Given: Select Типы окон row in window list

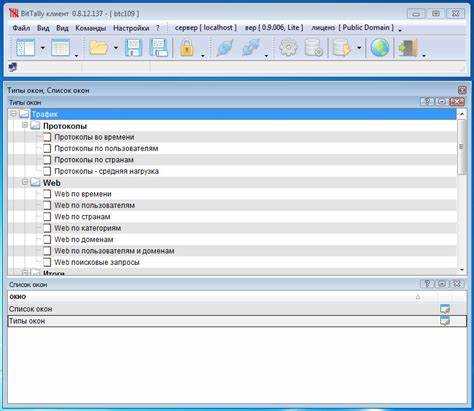Looking at the screenshot, I should 237,321.
